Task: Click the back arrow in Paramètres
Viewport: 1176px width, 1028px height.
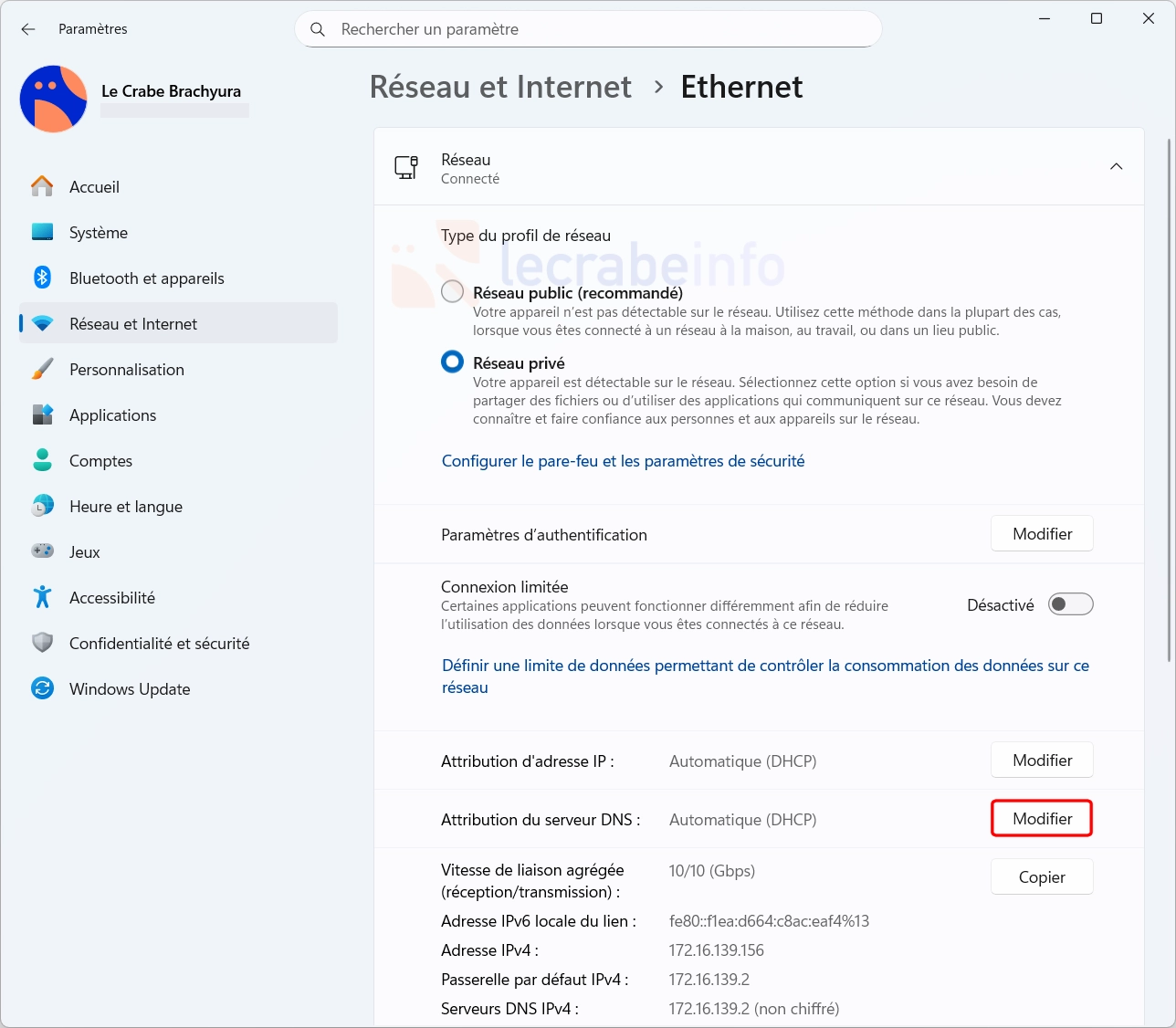Action: click(28, 29)
